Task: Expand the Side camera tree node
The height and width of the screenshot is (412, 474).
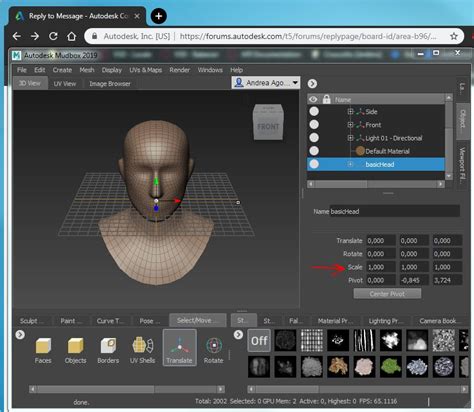Action: point(350,112)
